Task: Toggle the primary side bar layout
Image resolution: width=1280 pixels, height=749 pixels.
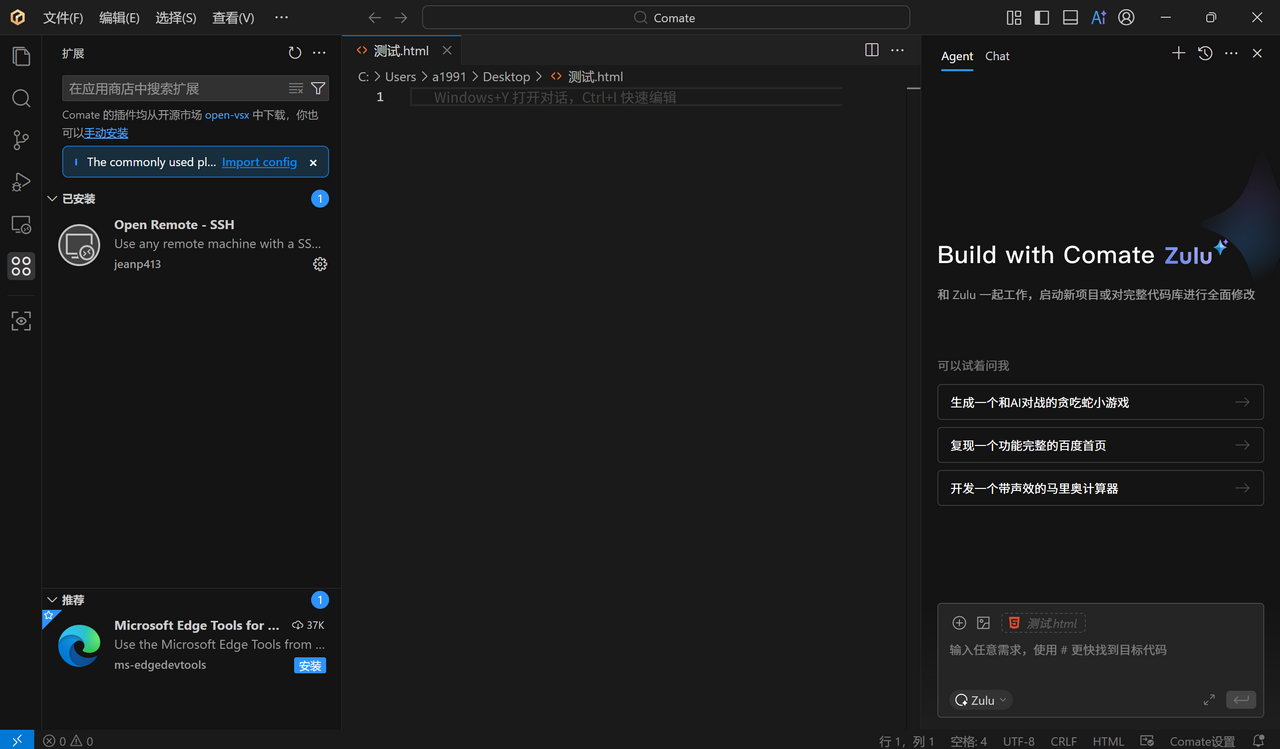Action: click(1042, 18)
